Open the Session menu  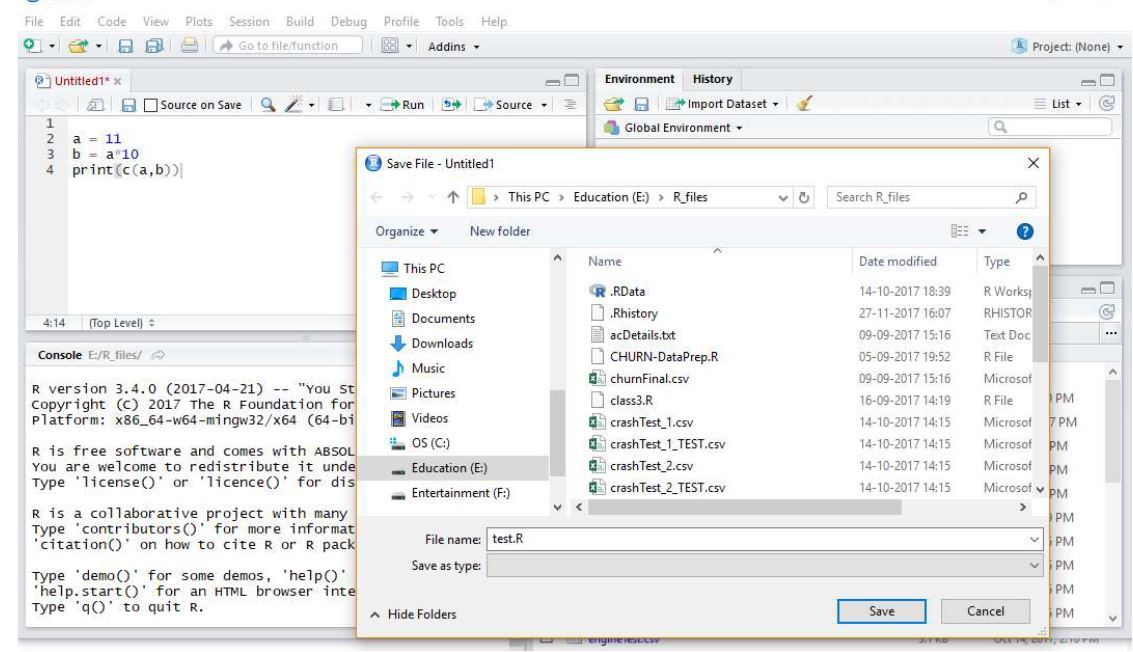pyautogui.click(x=249, y=22)
